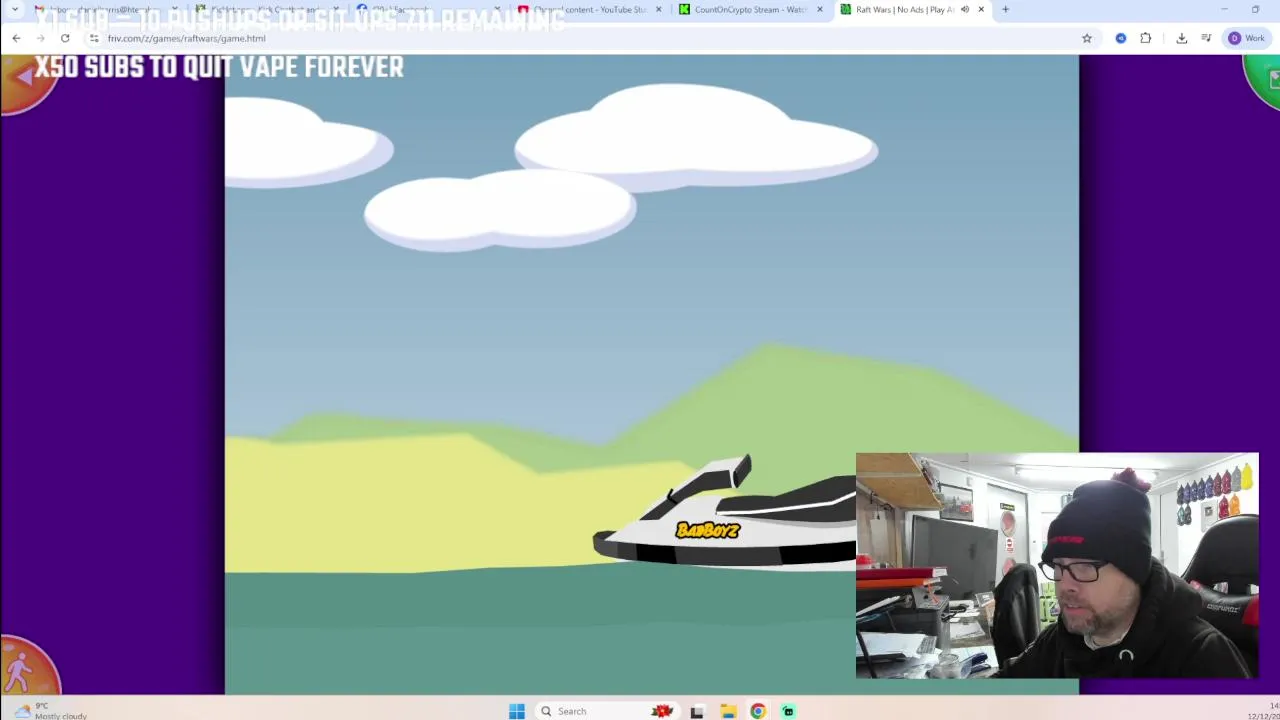Open the Chrome downloads panel
1280x720 pixels.
coord(1181,38)
